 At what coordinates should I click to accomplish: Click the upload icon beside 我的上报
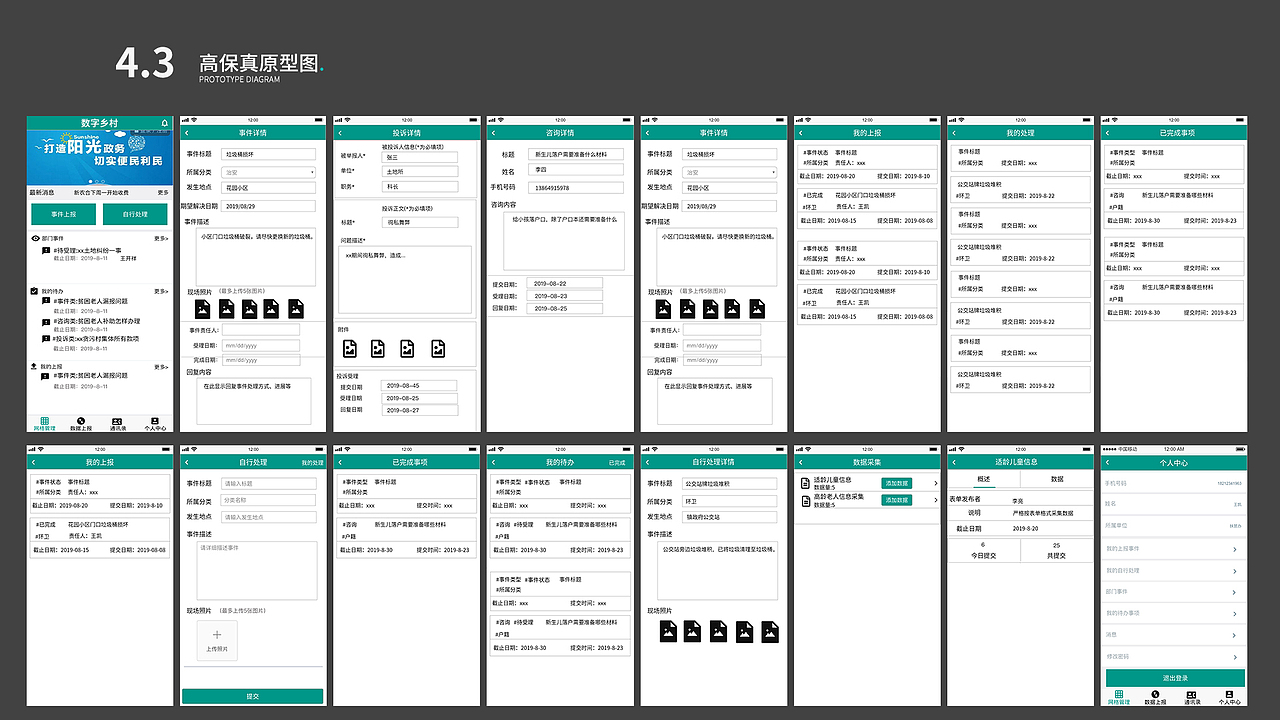click(34, 366)
